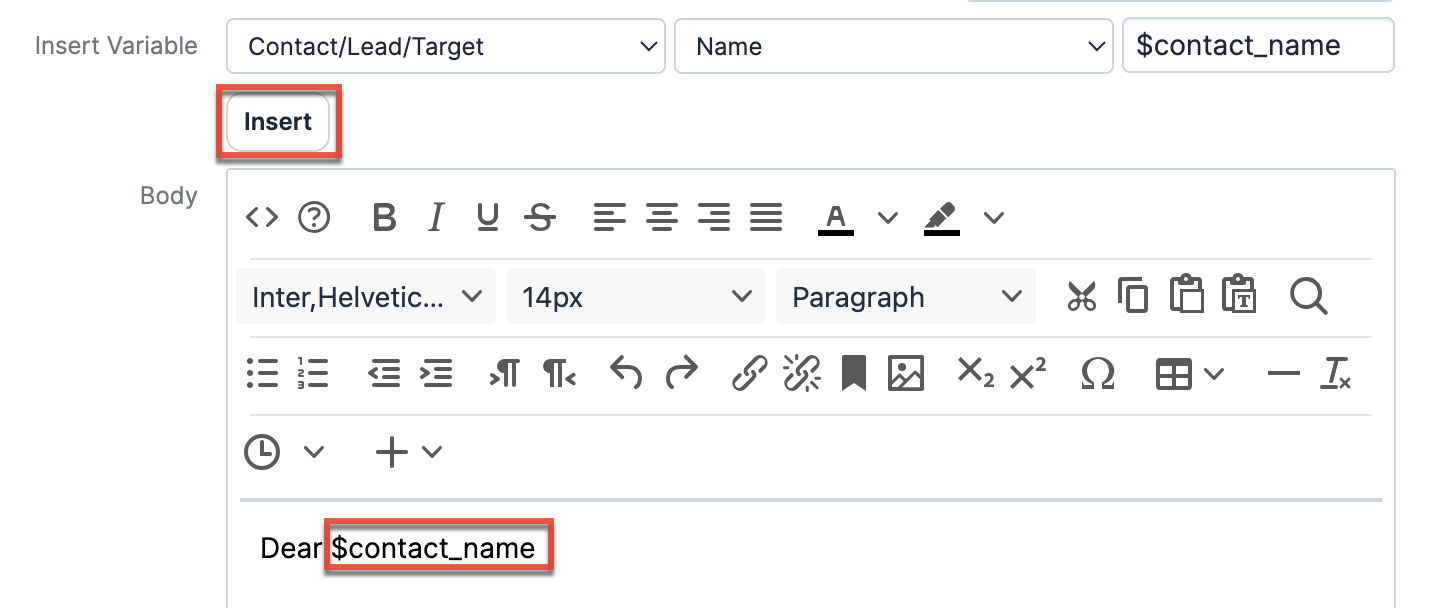The width and height of the screenshot is (1434, 608).
Task: Open the Paragraph format dropdown
Action: point(905,297)
